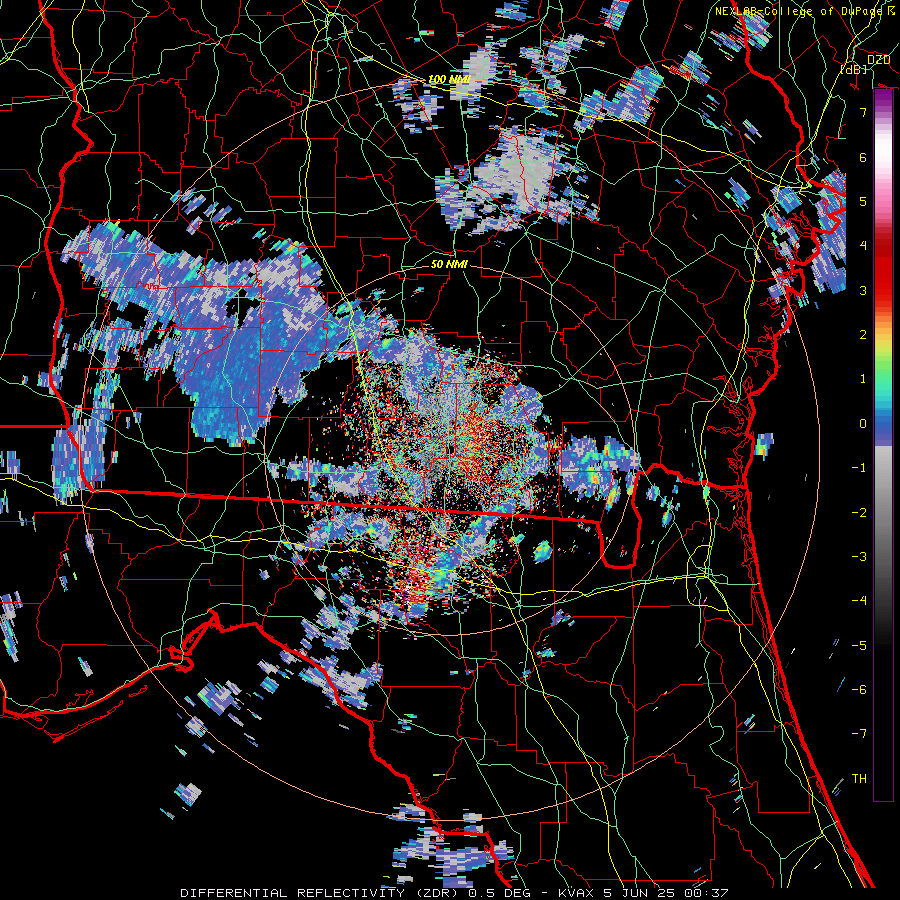This screenshot has width=900, height=900.
Task: Click the "-4" value on the color scale
Action: (859, 601)
